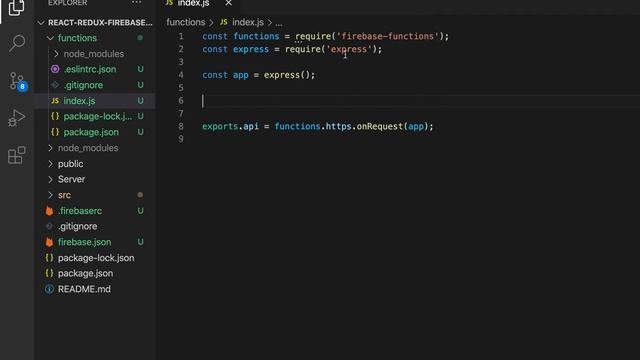Open the Search view icon
Screen dimensions: 640x360
[x=17, y=43]
